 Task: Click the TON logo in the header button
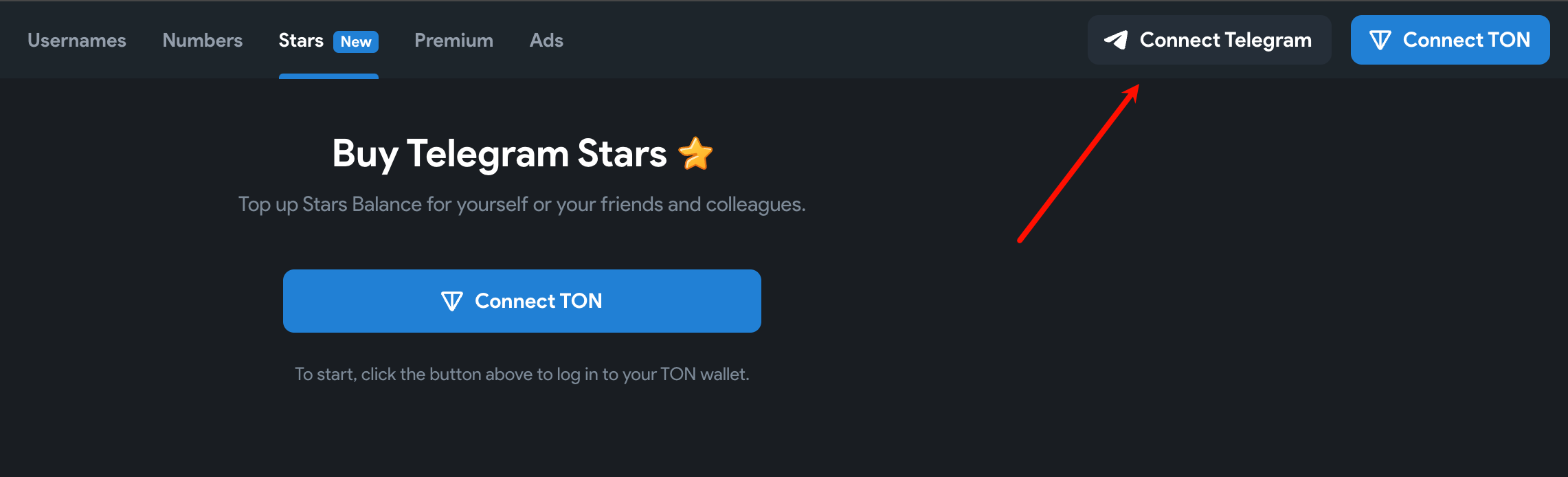pos(1380,40)
